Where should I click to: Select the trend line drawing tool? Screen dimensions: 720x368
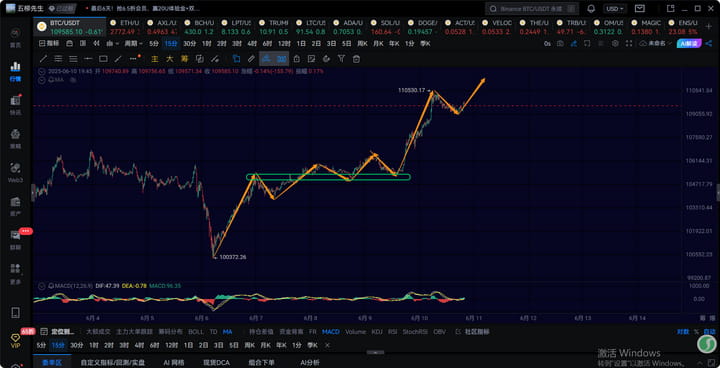tap(44, 59)
